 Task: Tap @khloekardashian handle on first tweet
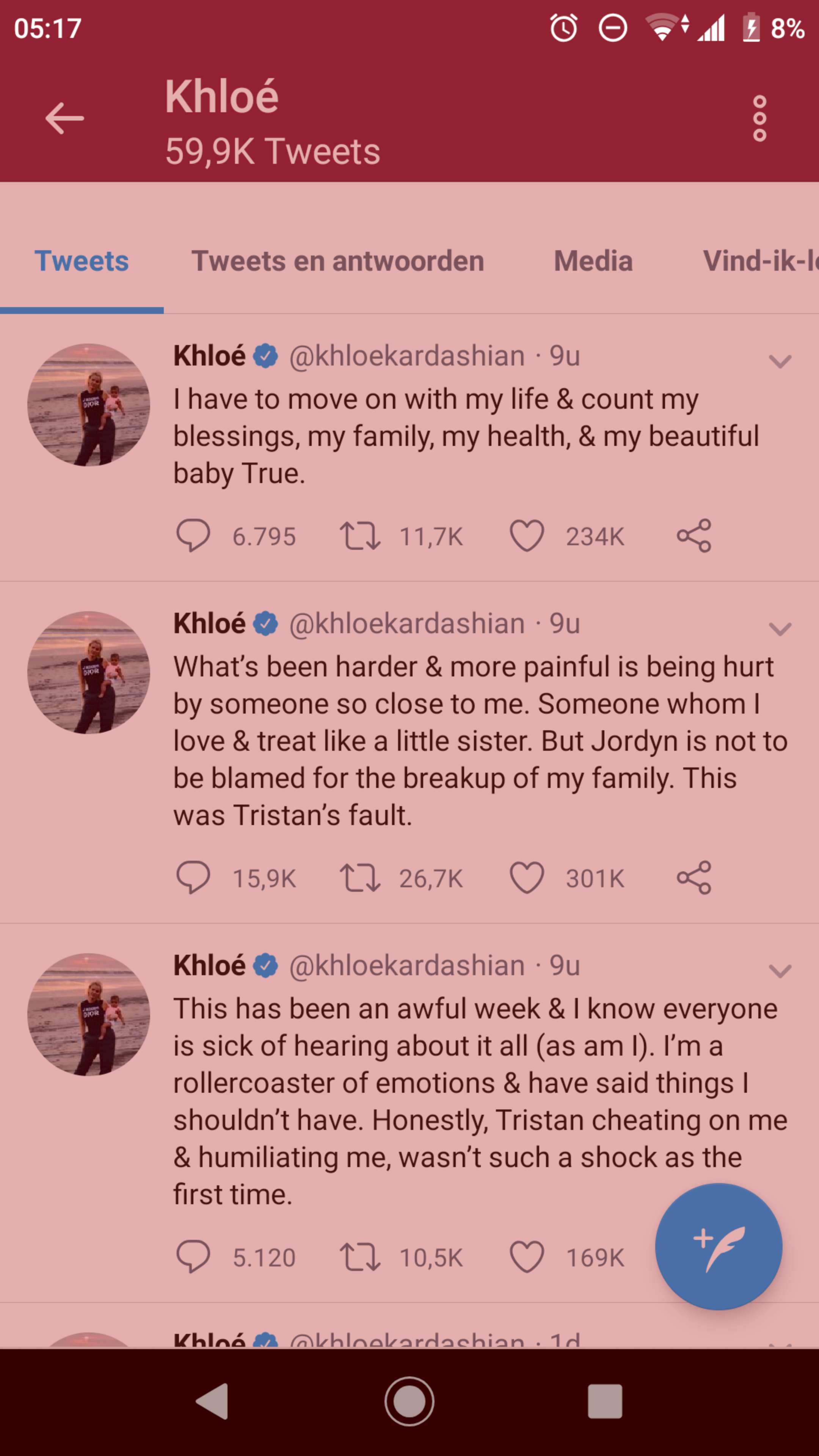point(407,356)
